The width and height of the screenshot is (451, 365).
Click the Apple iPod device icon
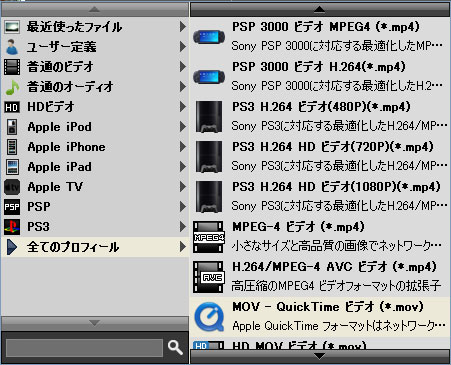tap(12, 127)
